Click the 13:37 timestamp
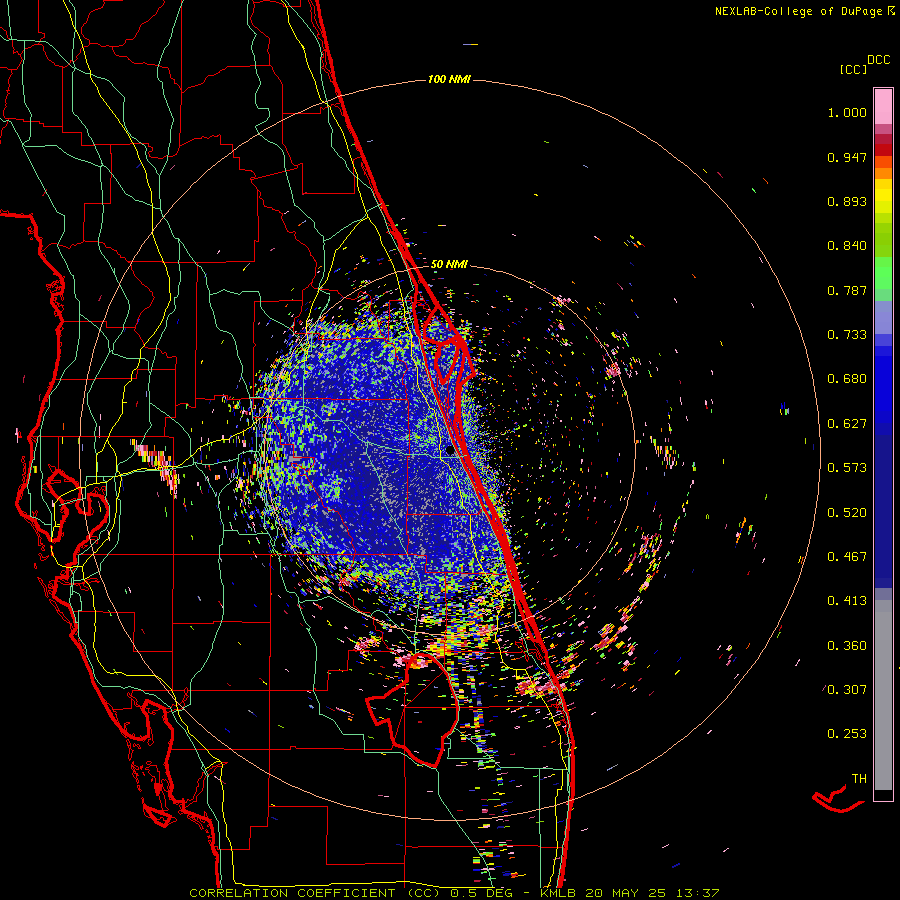Viewport: 900px width, 900px height. point(699,893)
